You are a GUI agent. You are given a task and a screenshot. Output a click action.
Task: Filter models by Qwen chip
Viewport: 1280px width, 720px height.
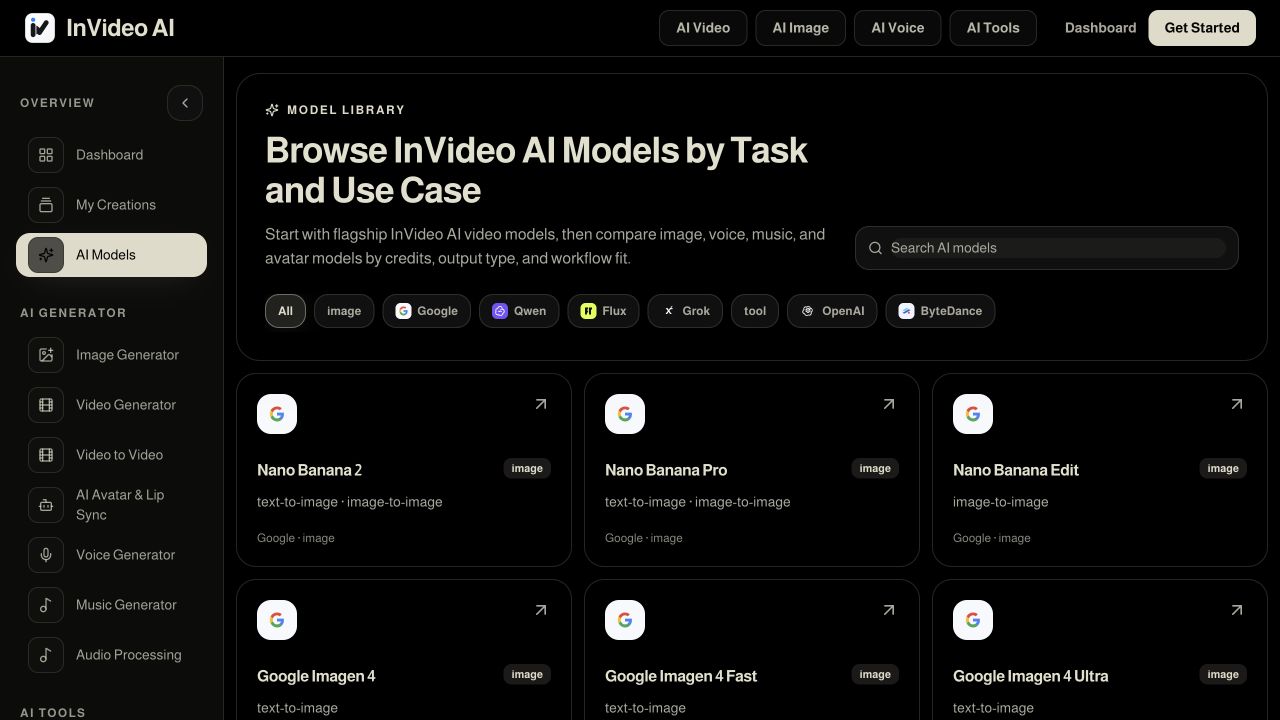[519, 311]
